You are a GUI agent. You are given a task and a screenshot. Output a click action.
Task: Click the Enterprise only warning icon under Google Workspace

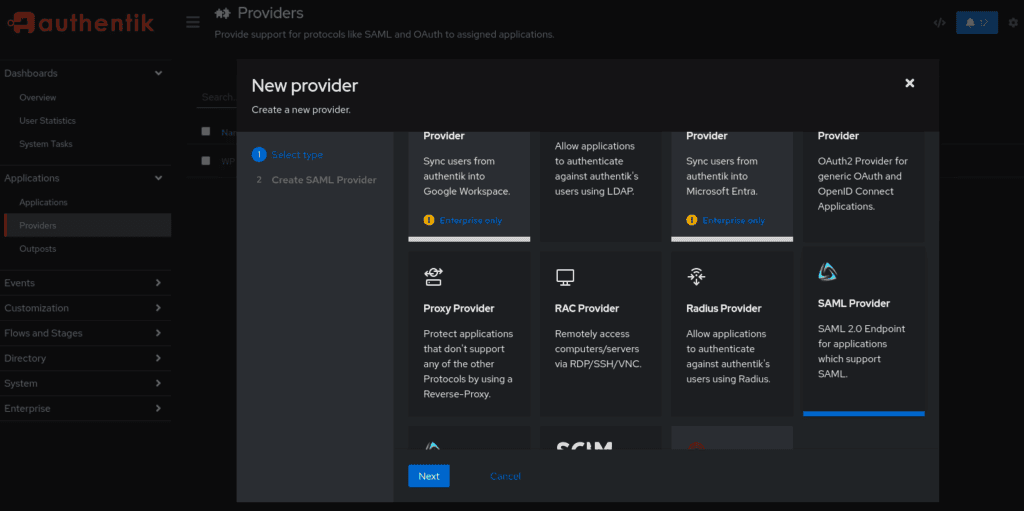click(428, 220)
